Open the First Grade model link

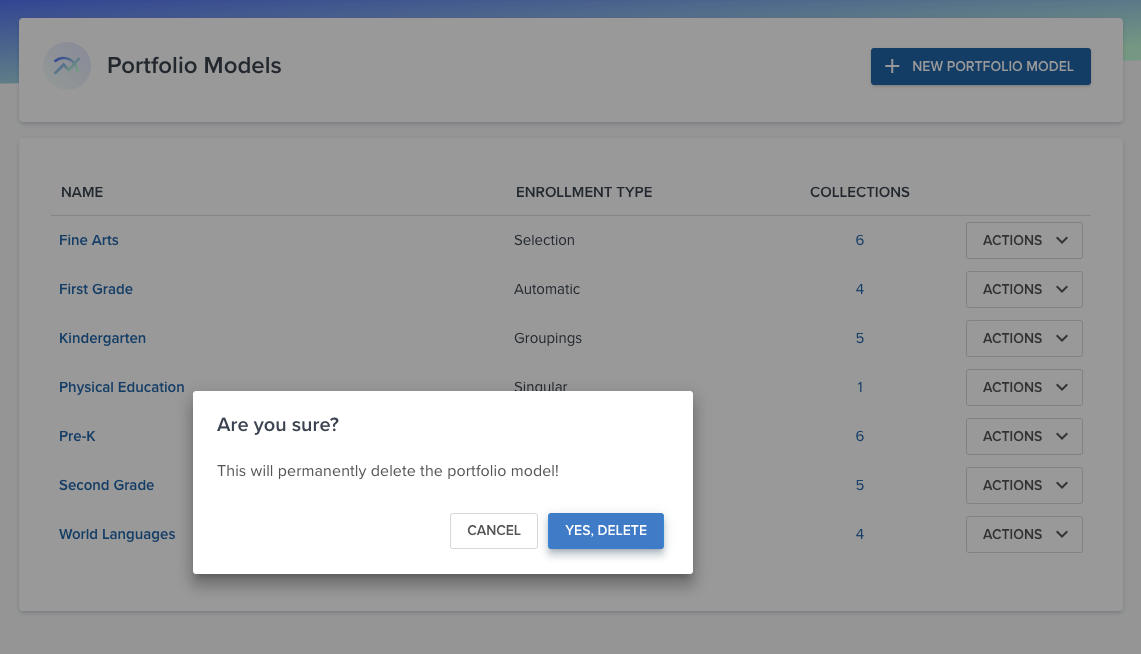click(x=96, y=289)
